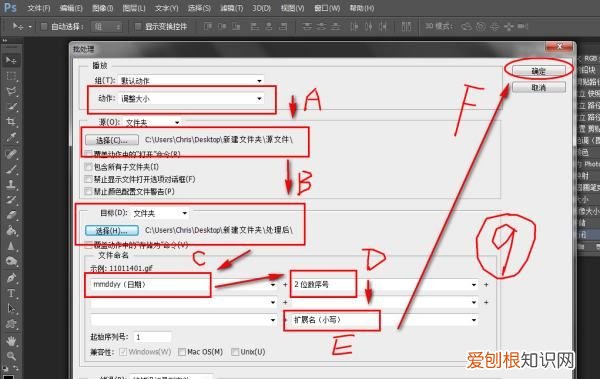The height and width of the screenshot is (379, 600).
Task: Open the 帮助(H) menu
Action: click(362, 8)
